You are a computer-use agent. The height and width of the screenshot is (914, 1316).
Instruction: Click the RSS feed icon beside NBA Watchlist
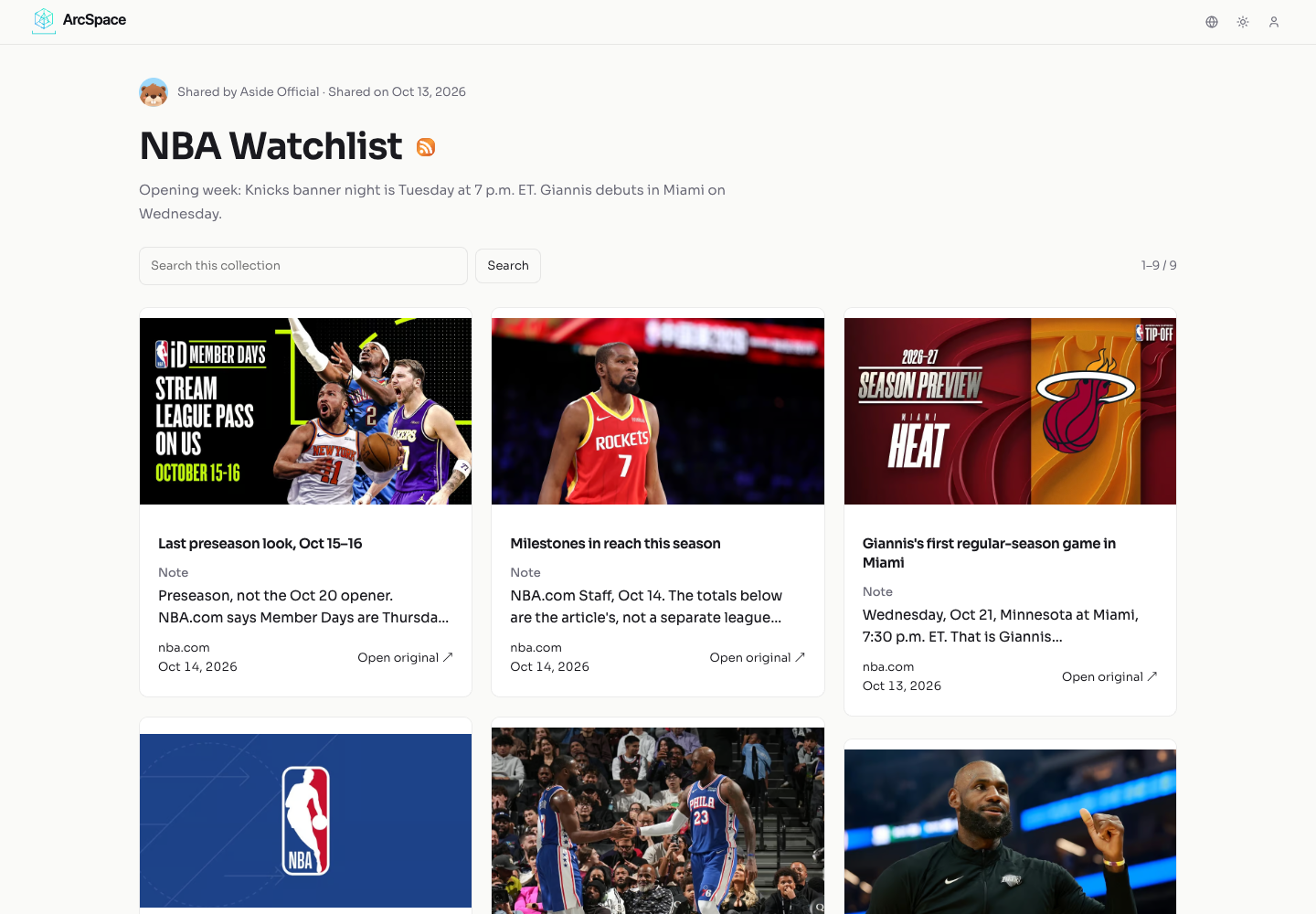click(426, 147)
